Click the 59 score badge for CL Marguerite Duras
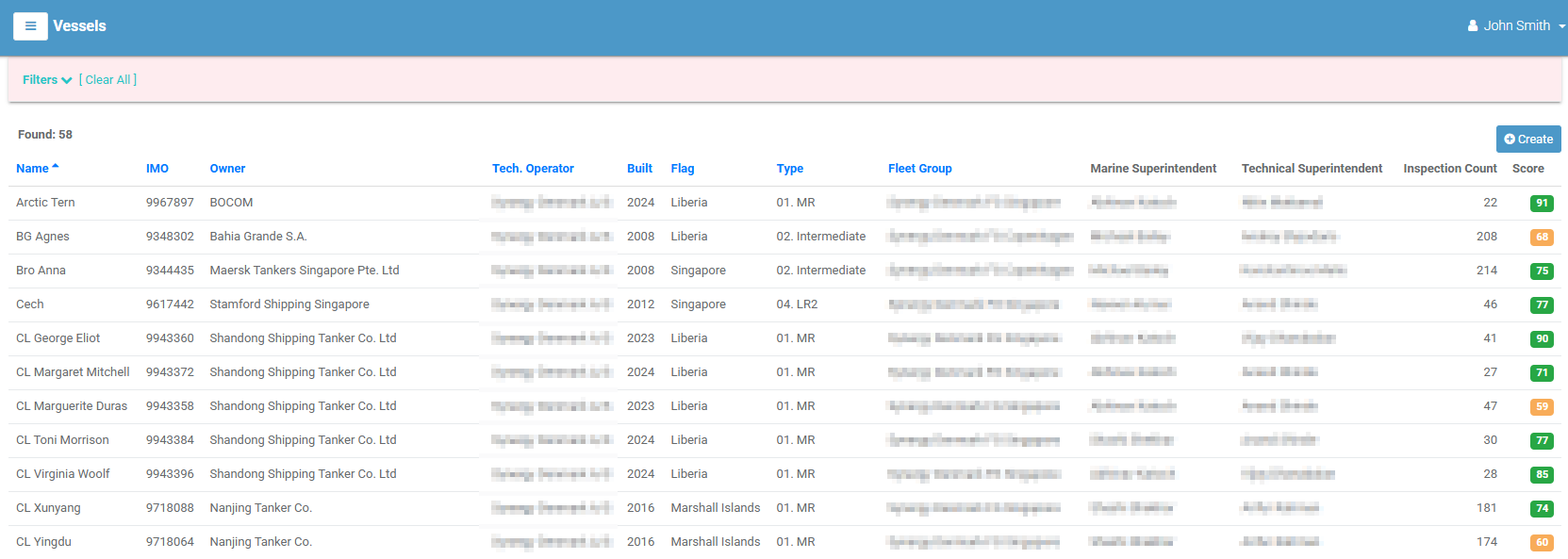 click(1542, 406)
